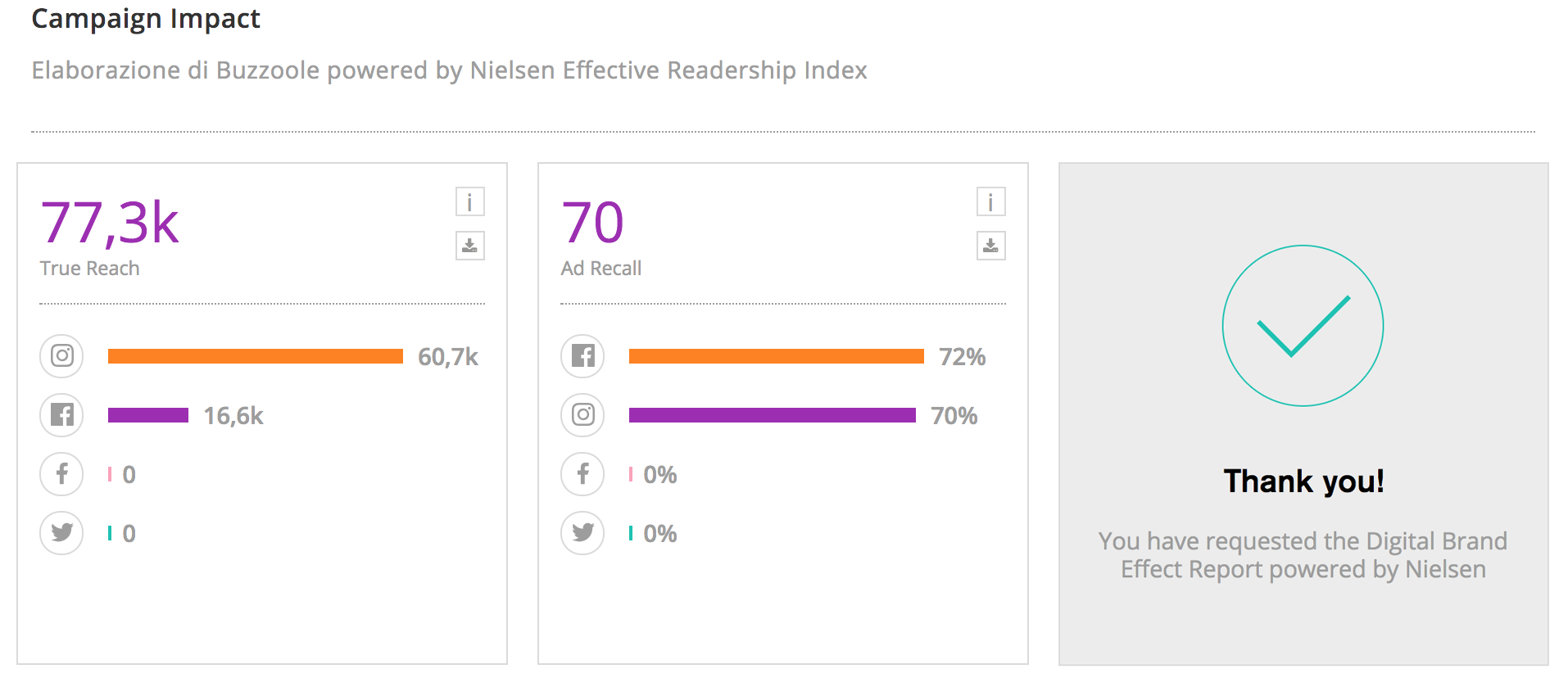Click the purple 16,6k Facebook reach bar
The image size is (1568, 696).
coord(148,415)
